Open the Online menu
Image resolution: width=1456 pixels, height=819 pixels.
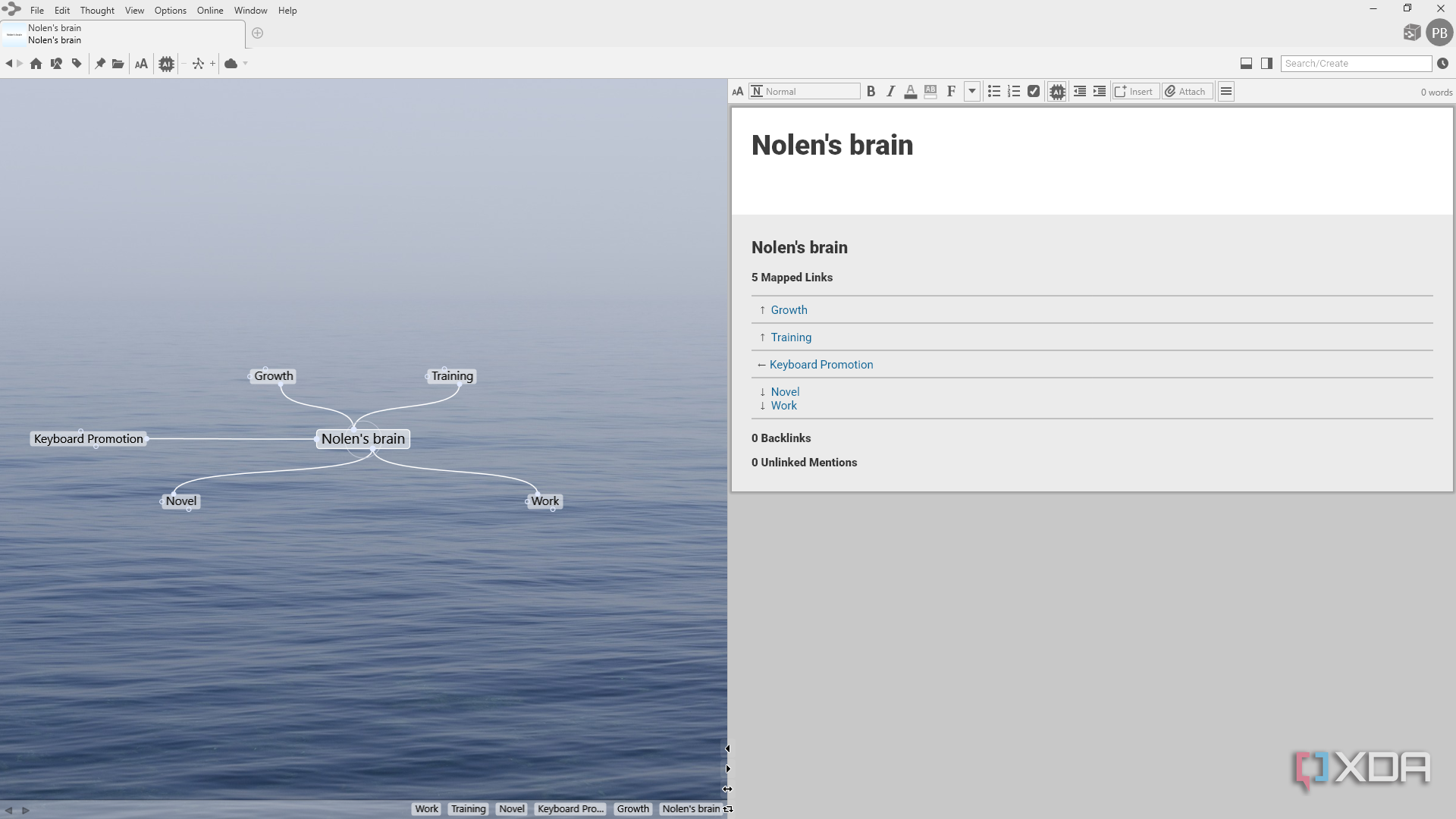210,11
